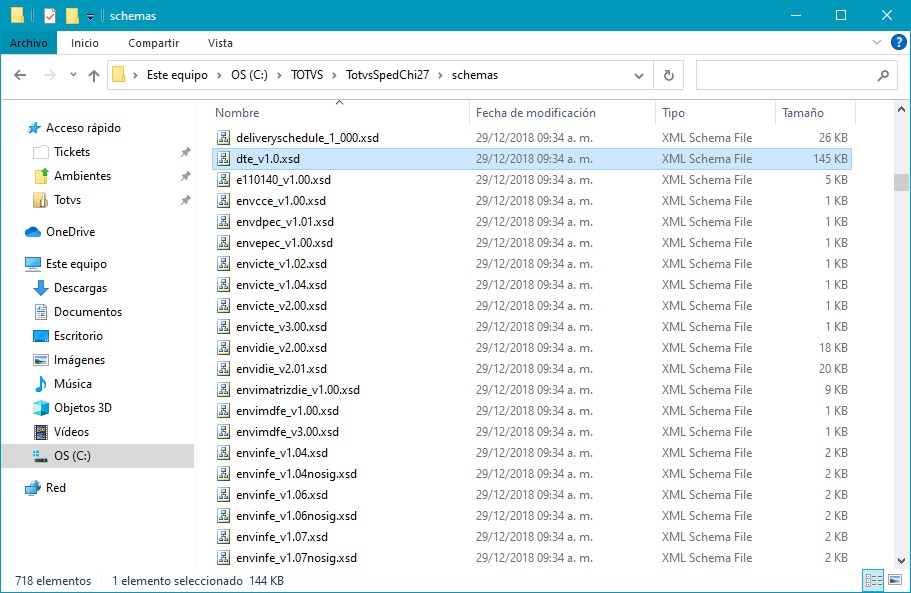This screenshot has width=911, height=593.
Task: Open the Archivo ribbon tab
Action: pyautogui.click(x=28, y=43)
